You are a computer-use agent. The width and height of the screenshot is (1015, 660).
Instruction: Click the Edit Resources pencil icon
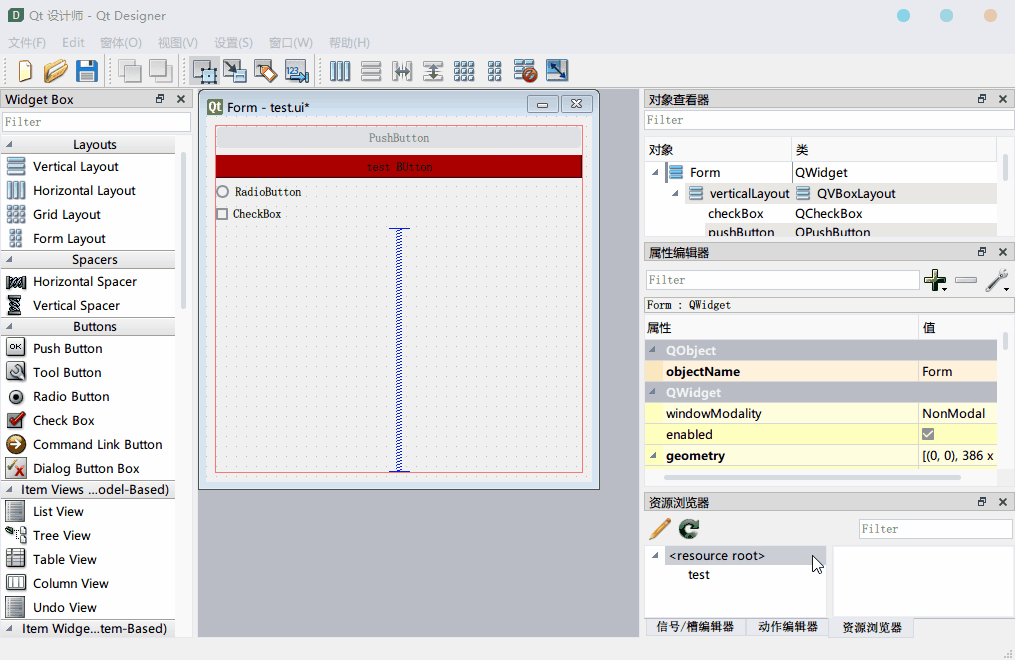(x=658, y=529)
